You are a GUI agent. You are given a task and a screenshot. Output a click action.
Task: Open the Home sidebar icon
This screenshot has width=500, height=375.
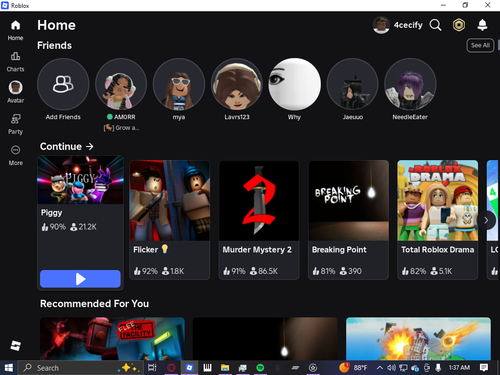click(x=15, y=25)
